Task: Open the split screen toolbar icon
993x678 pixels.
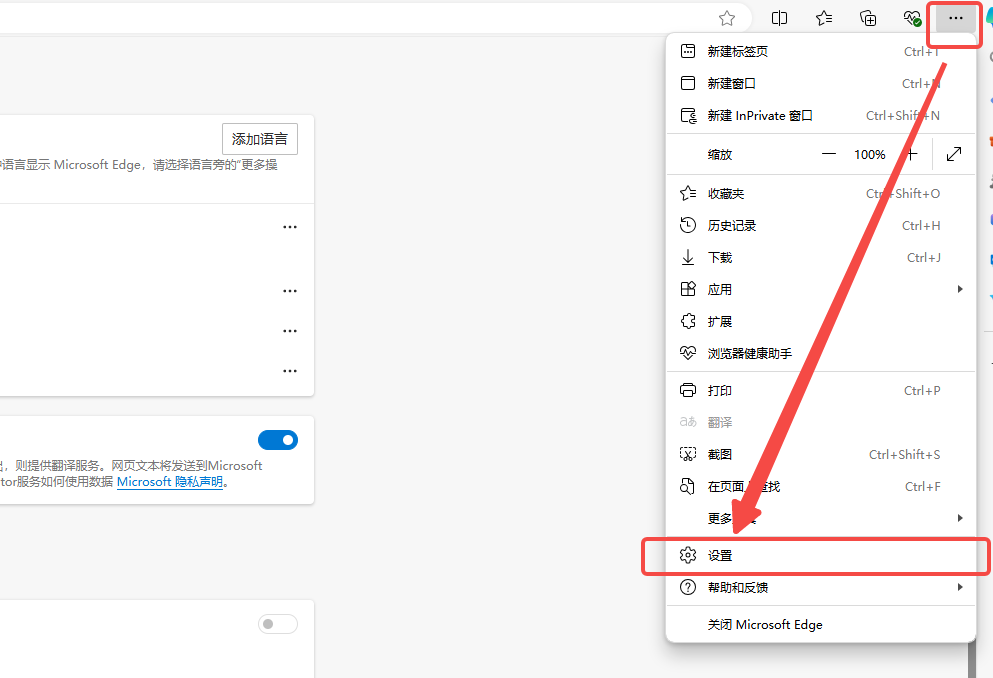Action: coord(780,18)
